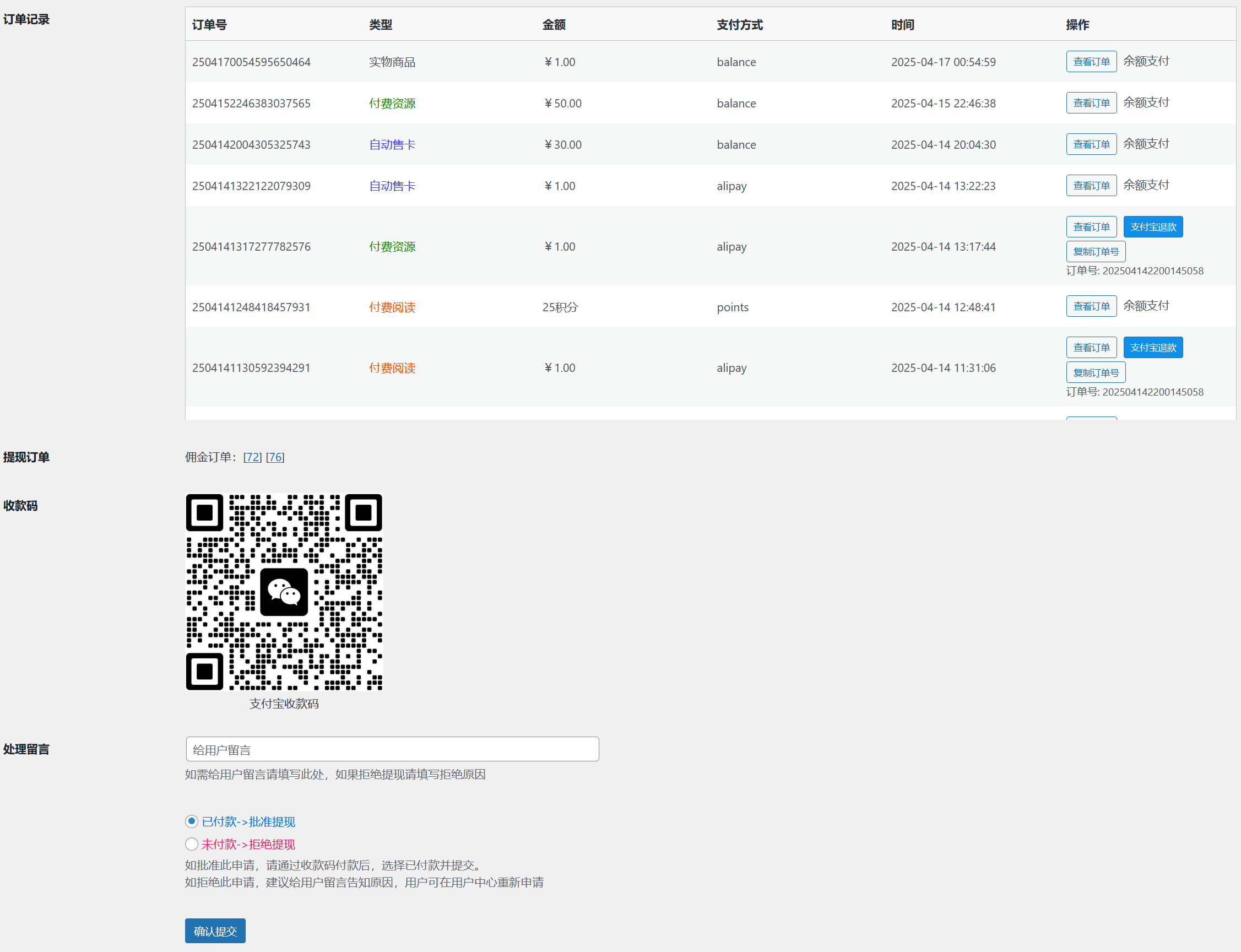The width and height of the screenshot is (1241, 952).
Task: Click the 支付宝收款码 caption
Action: (x=284, y=703)
